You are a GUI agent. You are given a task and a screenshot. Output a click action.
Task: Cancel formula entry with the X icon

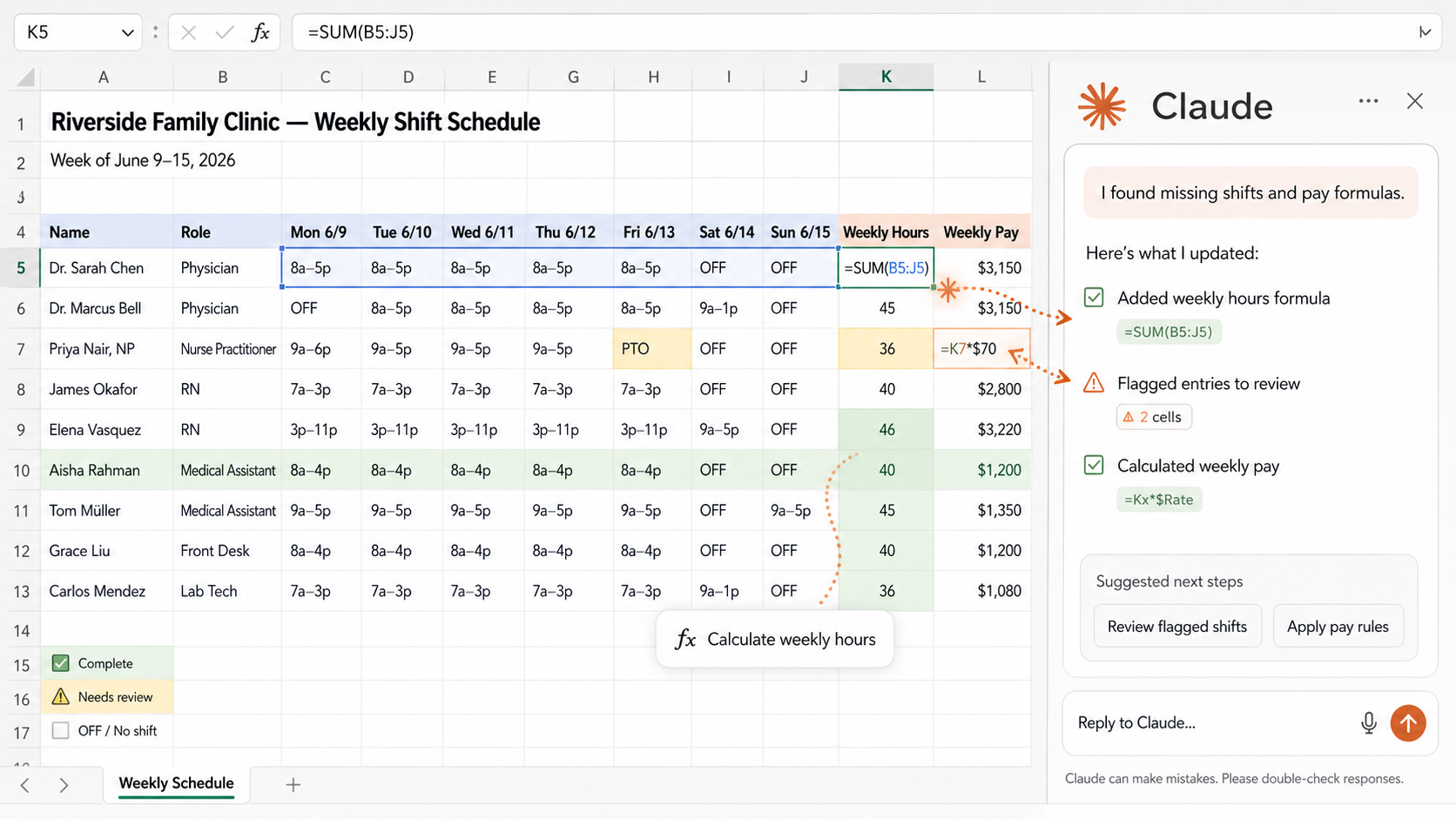click(188, 33)
